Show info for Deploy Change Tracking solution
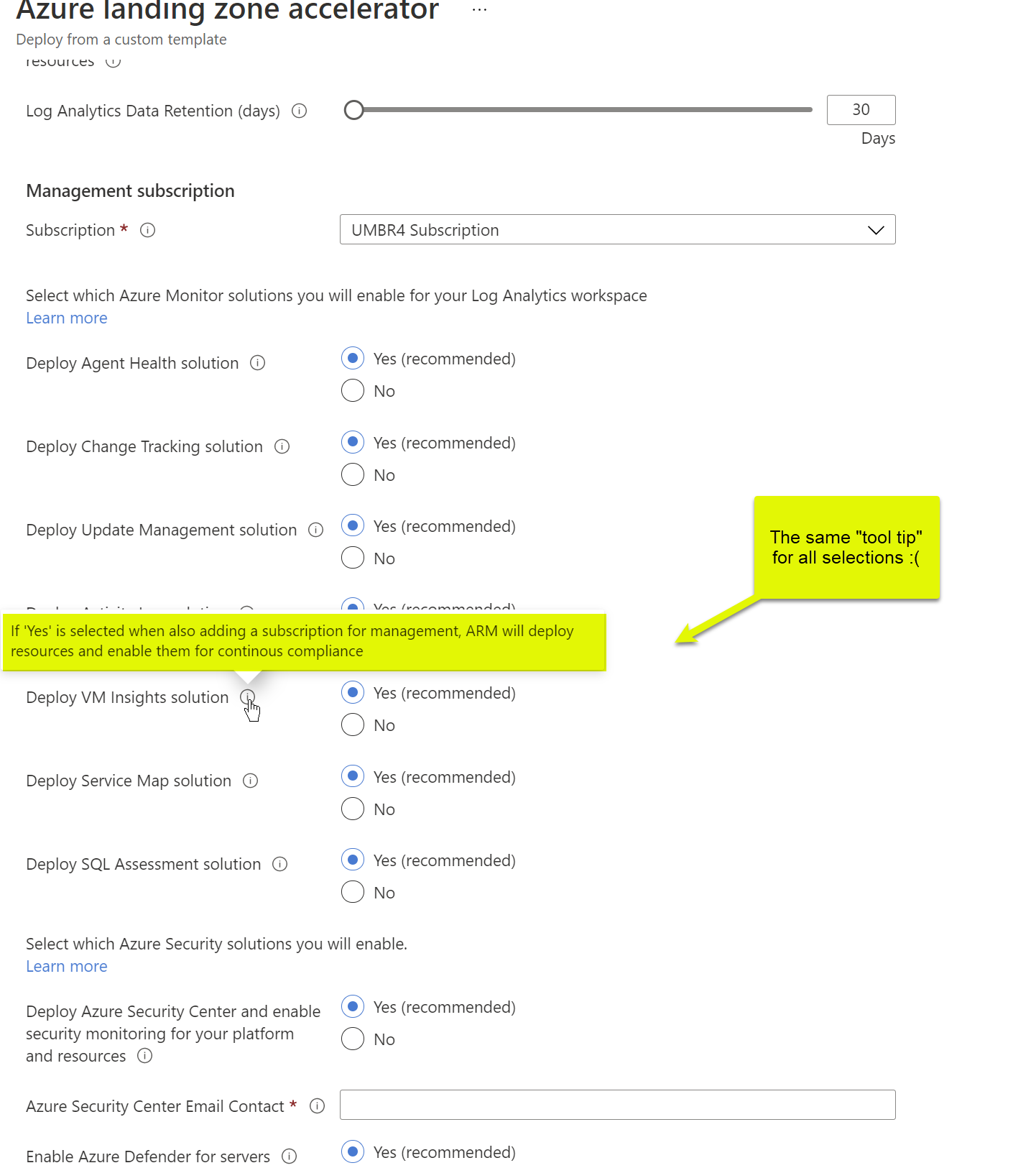This screenshot has width=1036, height=1168. [282, 446]
